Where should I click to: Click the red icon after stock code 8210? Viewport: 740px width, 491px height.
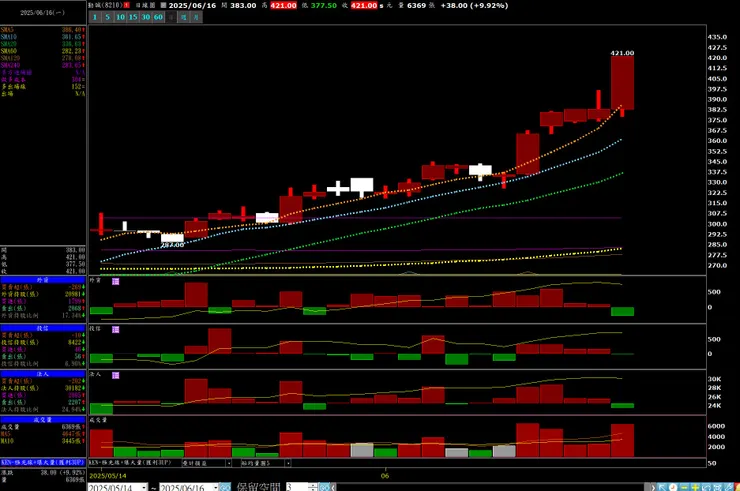pos(126,6)
